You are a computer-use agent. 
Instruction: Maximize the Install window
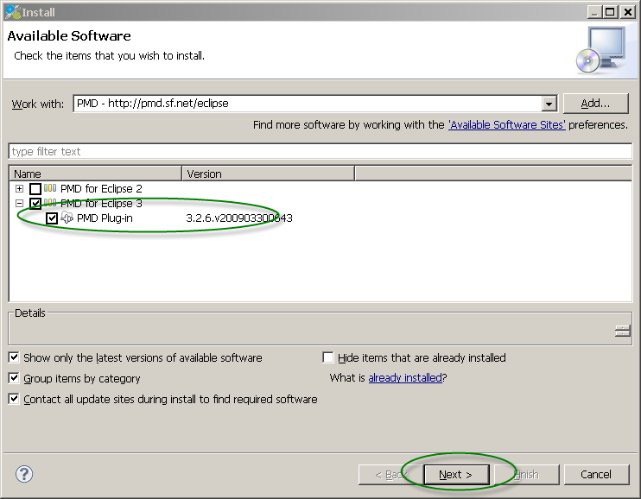[610, 12]
